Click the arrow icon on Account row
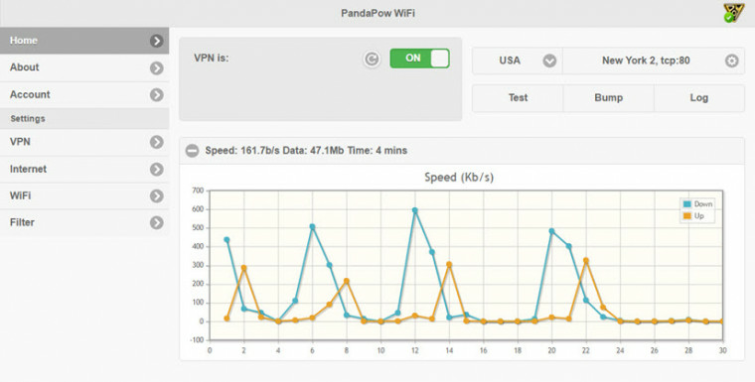755x382 pixels. 156,95
